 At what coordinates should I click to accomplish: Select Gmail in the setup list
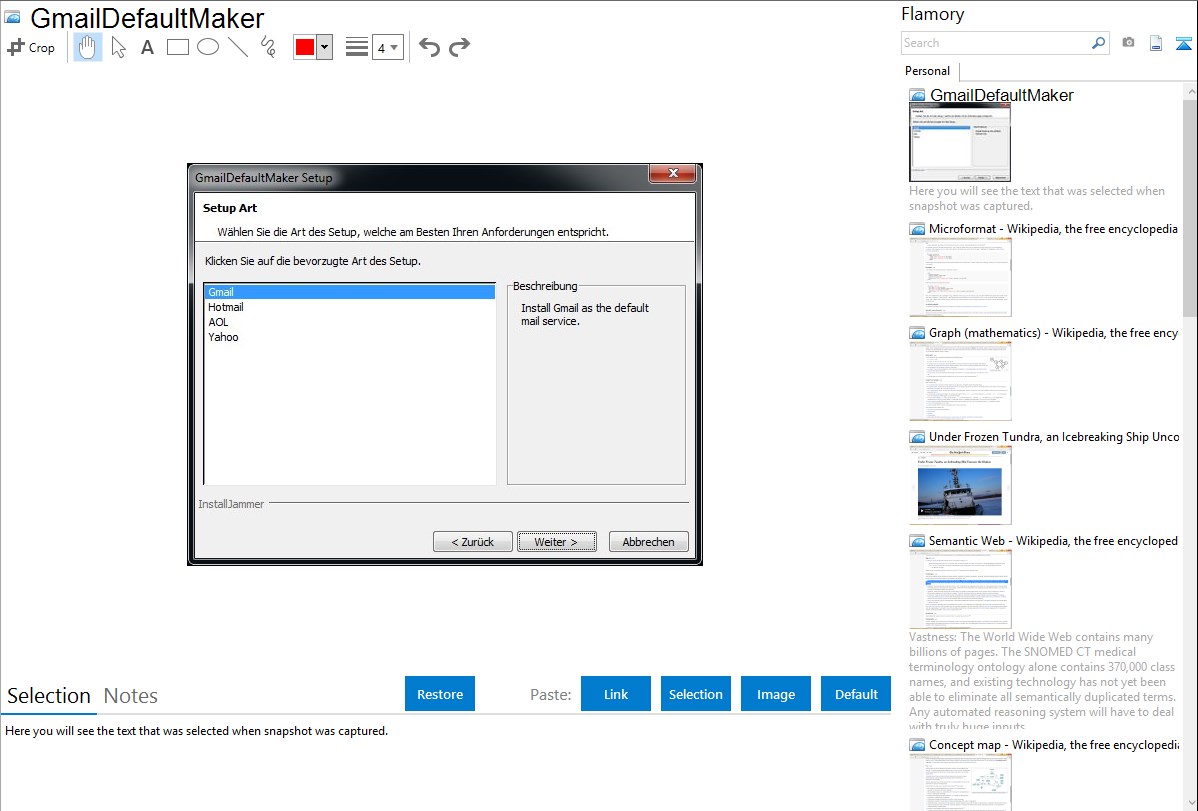click(349, 292)
